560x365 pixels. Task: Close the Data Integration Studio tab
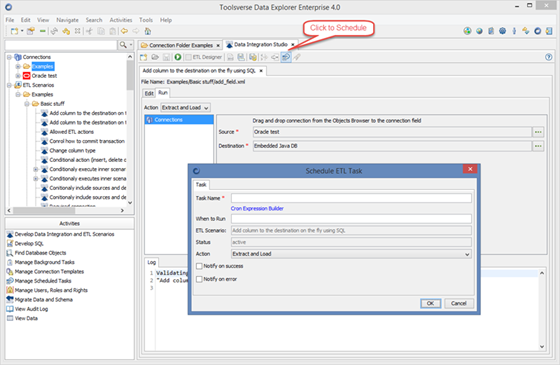click(x=292, y=45)
